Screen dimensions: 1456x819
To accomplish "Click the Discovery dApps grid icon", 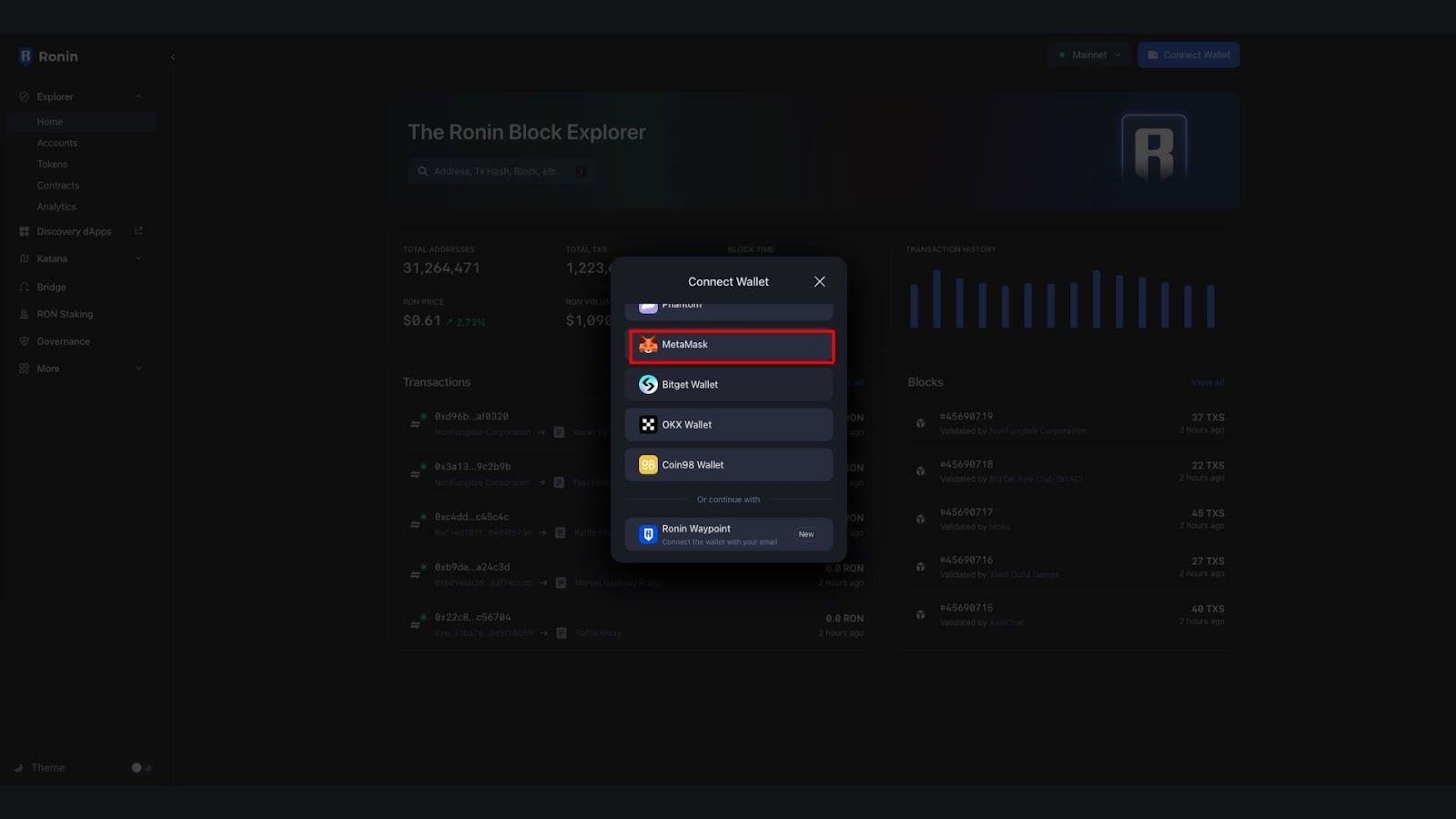I will pos(24,232).
